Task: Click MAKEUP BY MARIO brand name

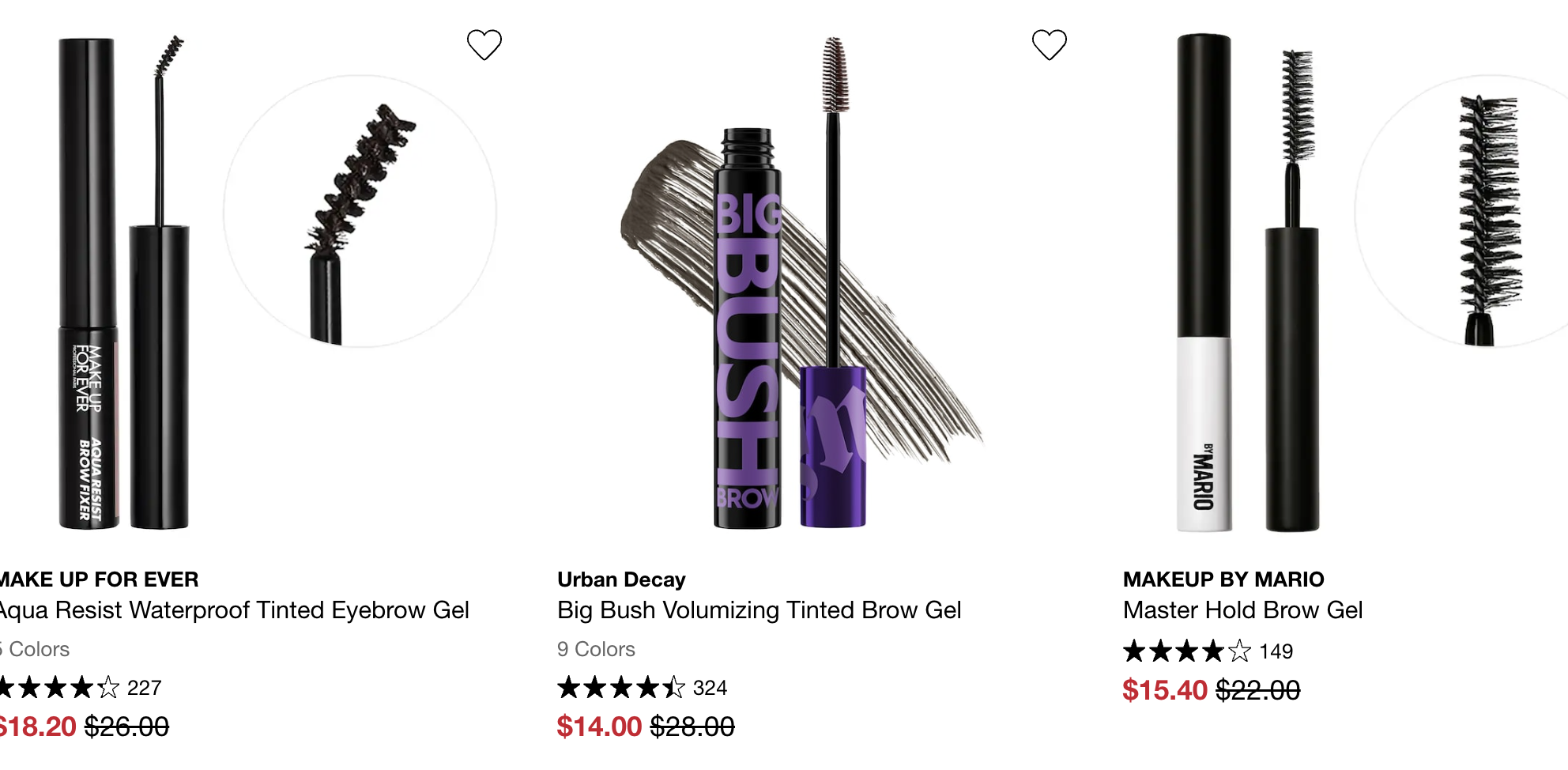Action: click(1223, 579)
